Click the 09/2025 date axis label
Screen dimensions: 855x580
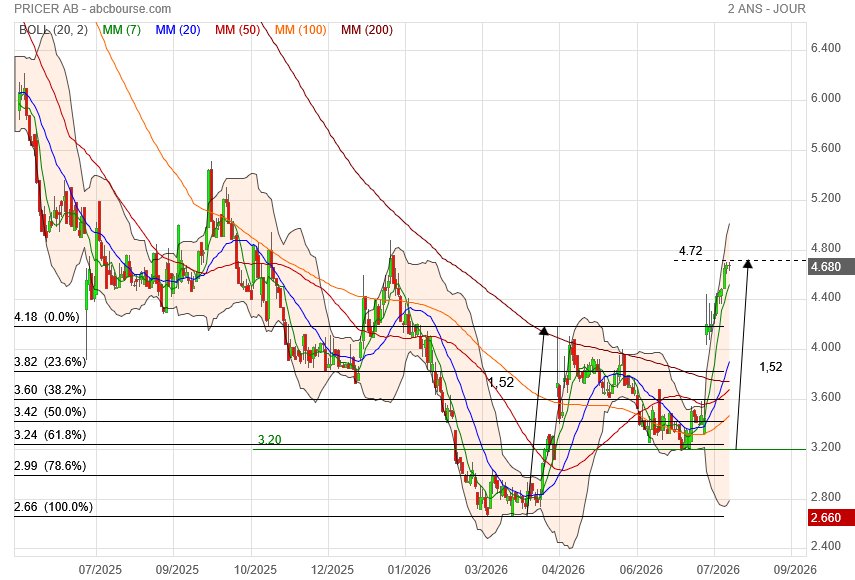pyautogui.click(x=177, y=570)
